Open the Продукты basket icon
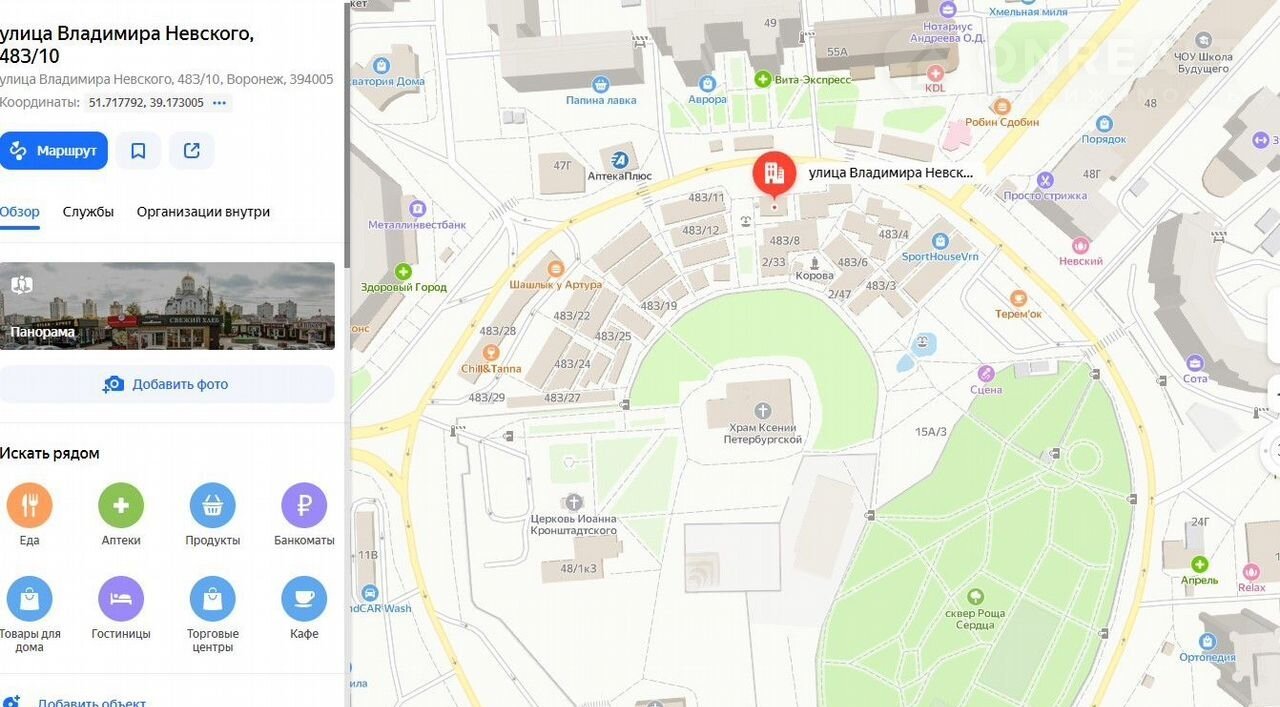1280x707 pixels. [213, 505]
